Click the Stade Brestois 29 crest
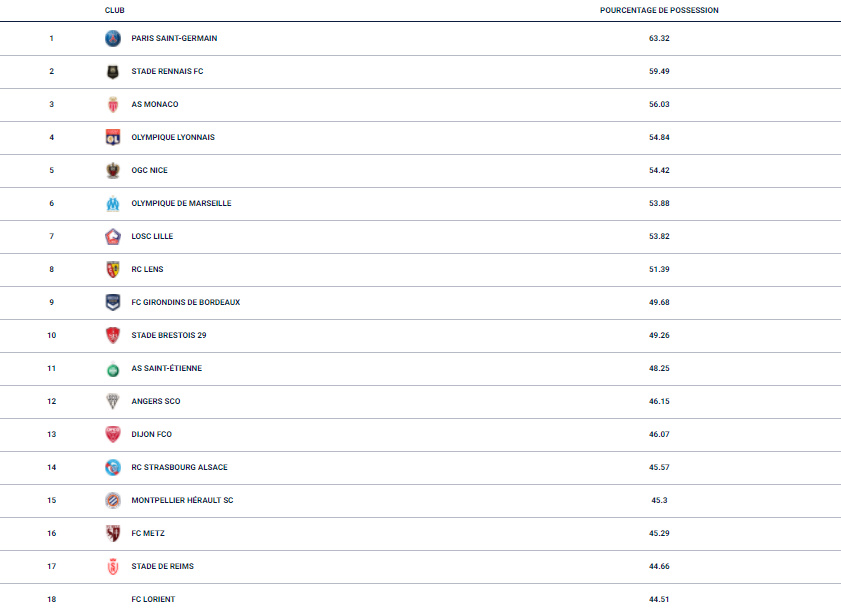841x611 pixels. (113, 335)
